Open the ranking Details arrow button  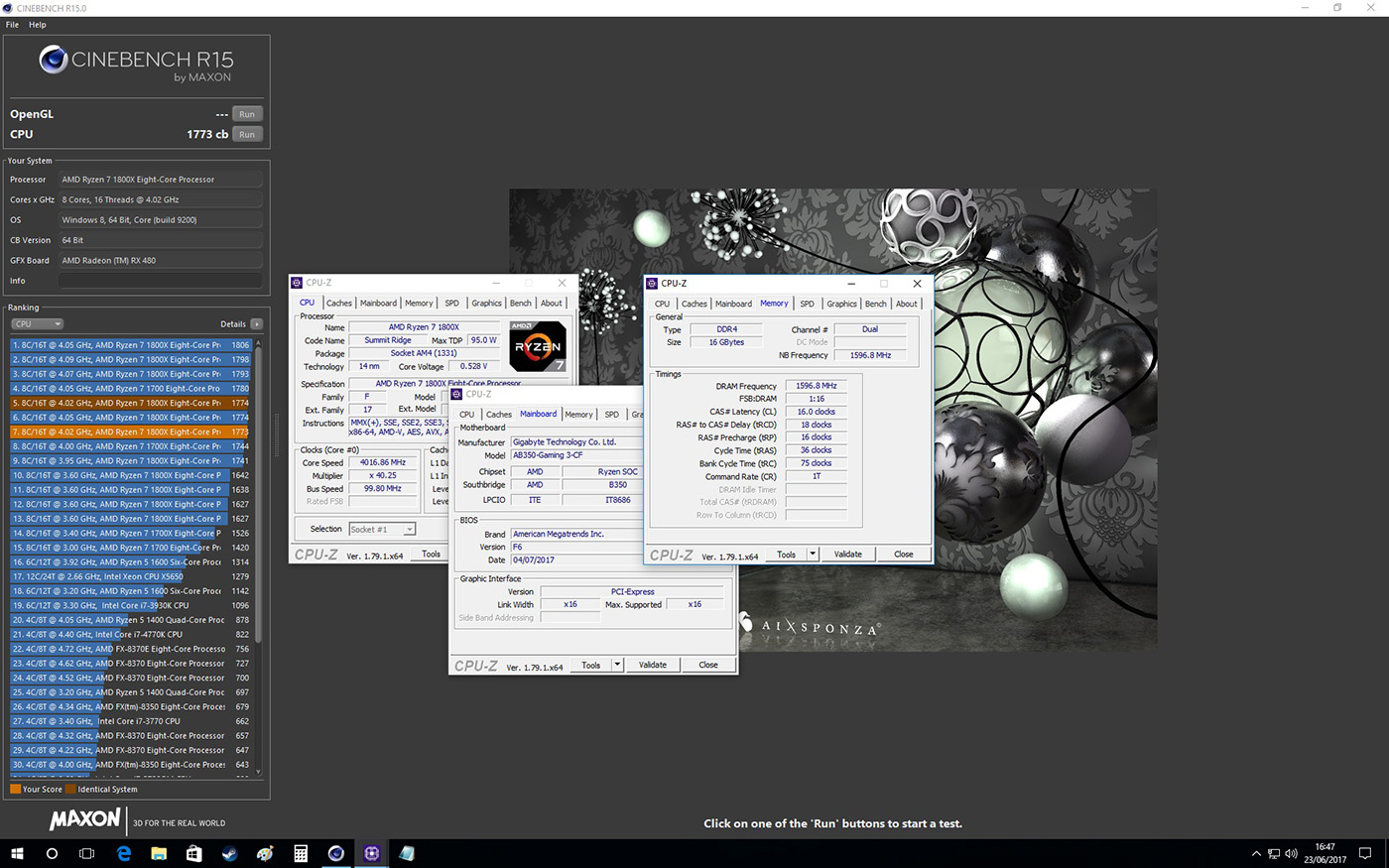(256, 323)
